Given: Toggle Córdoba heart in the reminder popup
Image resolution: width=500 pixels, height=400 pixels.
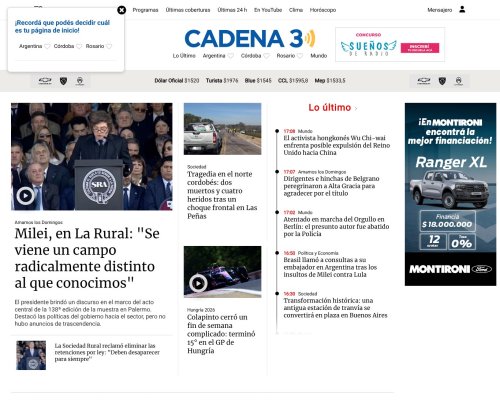Looking at the screenshot, I should [79, 46].
